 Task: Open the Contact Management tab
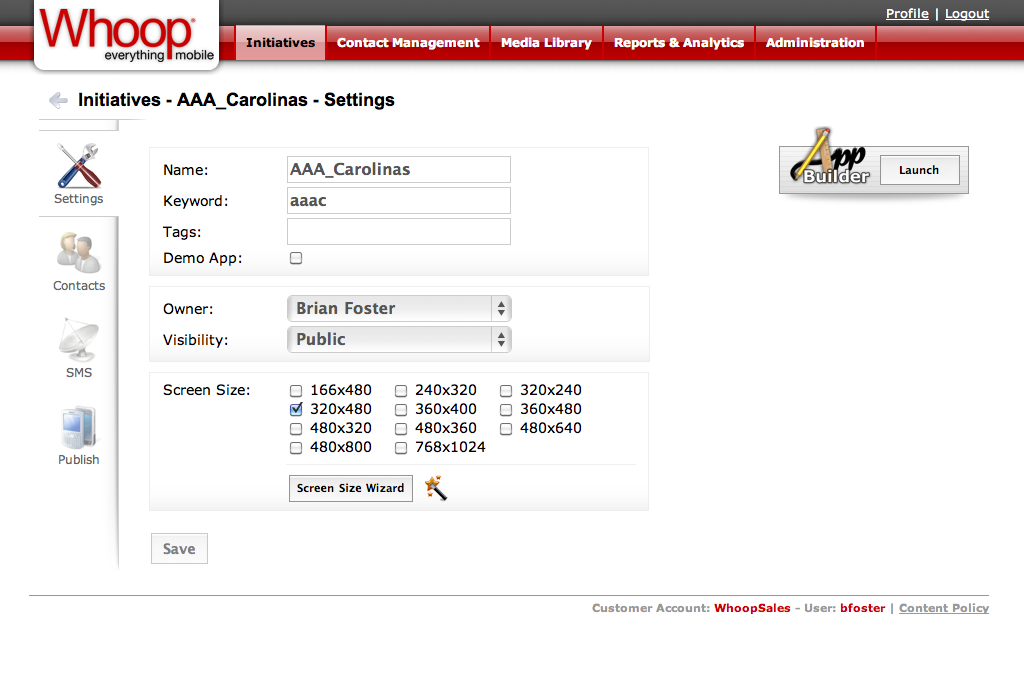pyautogui.click(x=408, y=42)
